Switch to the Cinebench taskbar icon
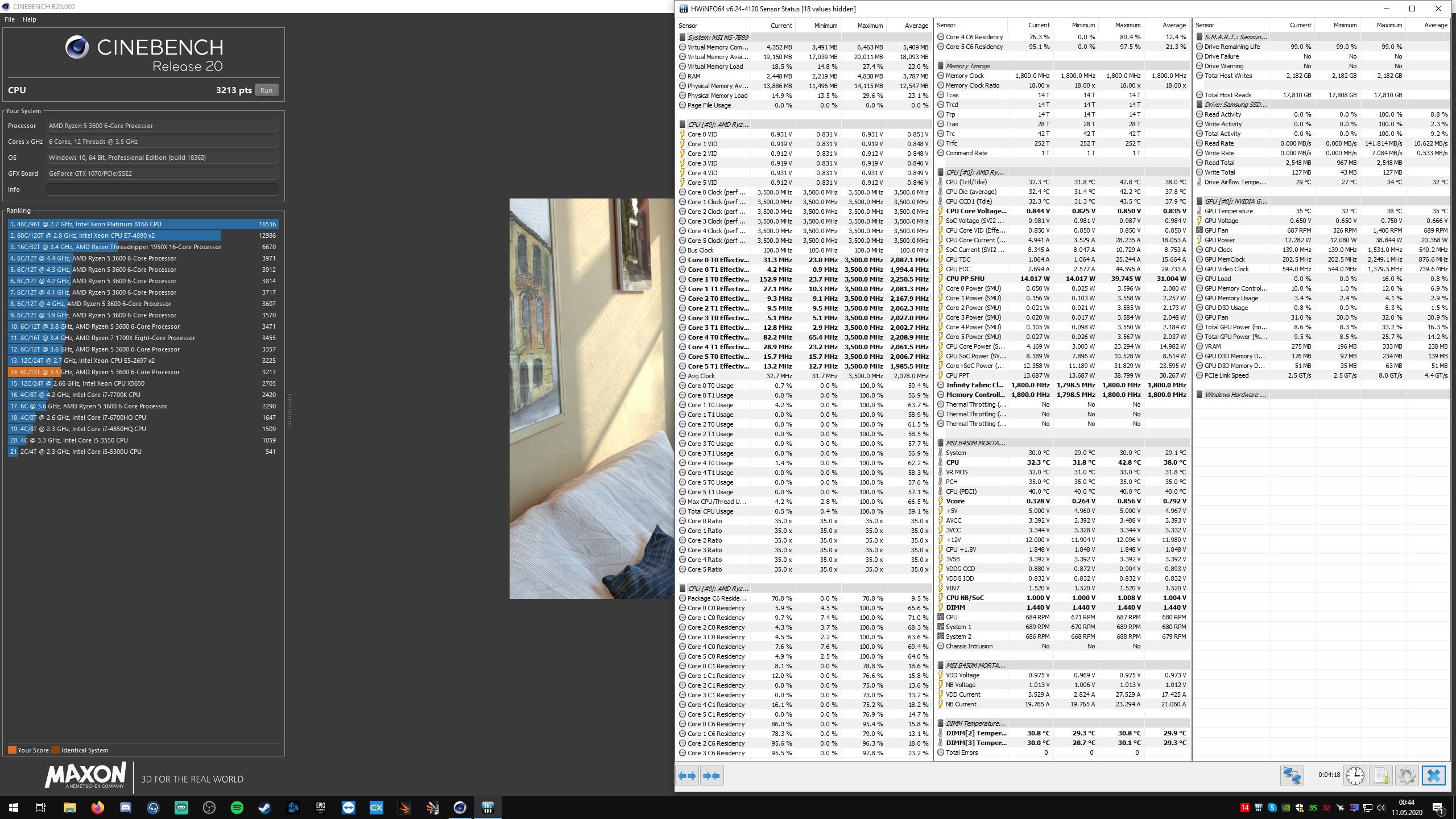Screen dimensions: 1456x819 460,807
